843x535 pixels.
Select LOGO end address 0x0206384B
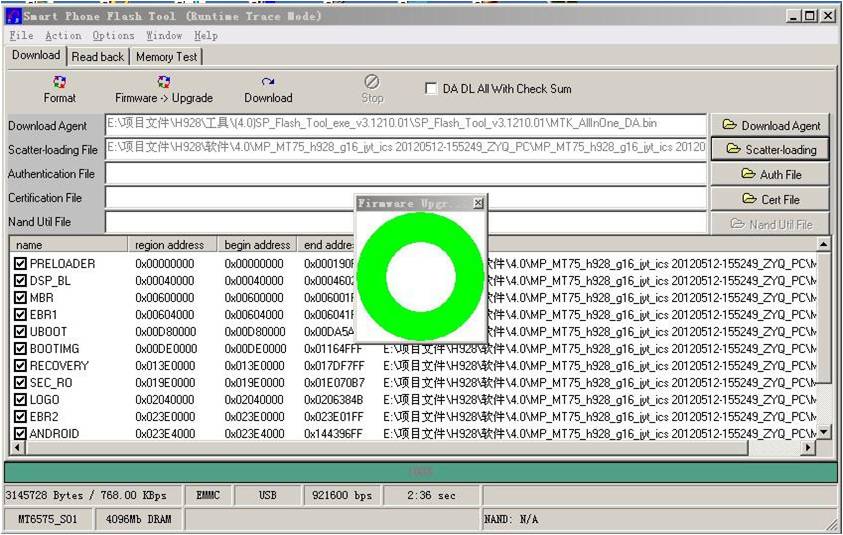[334, 400]
